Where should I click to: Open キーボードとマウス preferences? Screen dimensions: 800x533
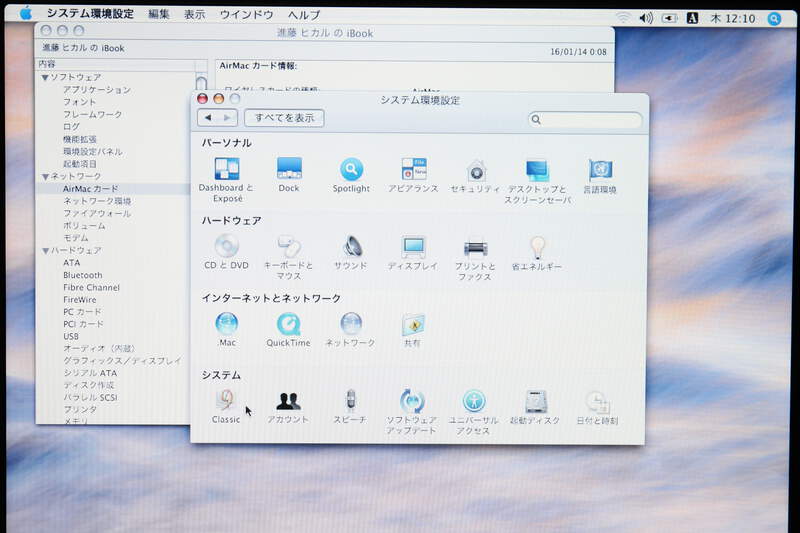(x=289, y=257)
